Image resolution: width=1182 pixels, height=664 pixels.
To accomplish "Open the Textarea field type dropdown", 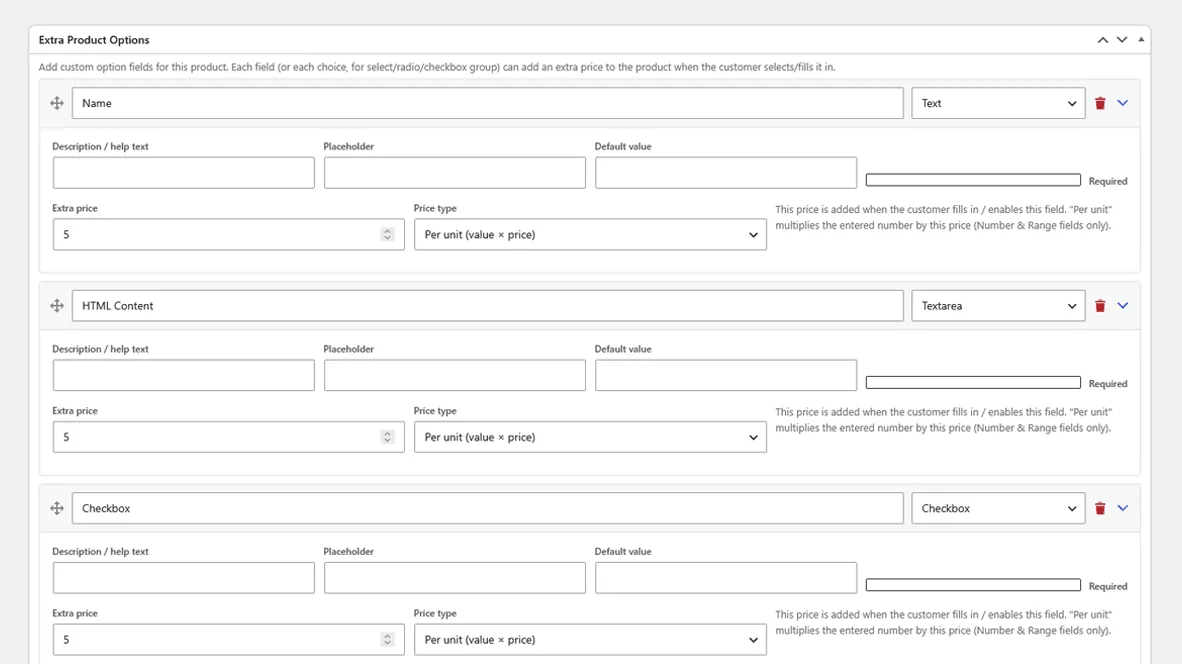I will pos(998,306).
